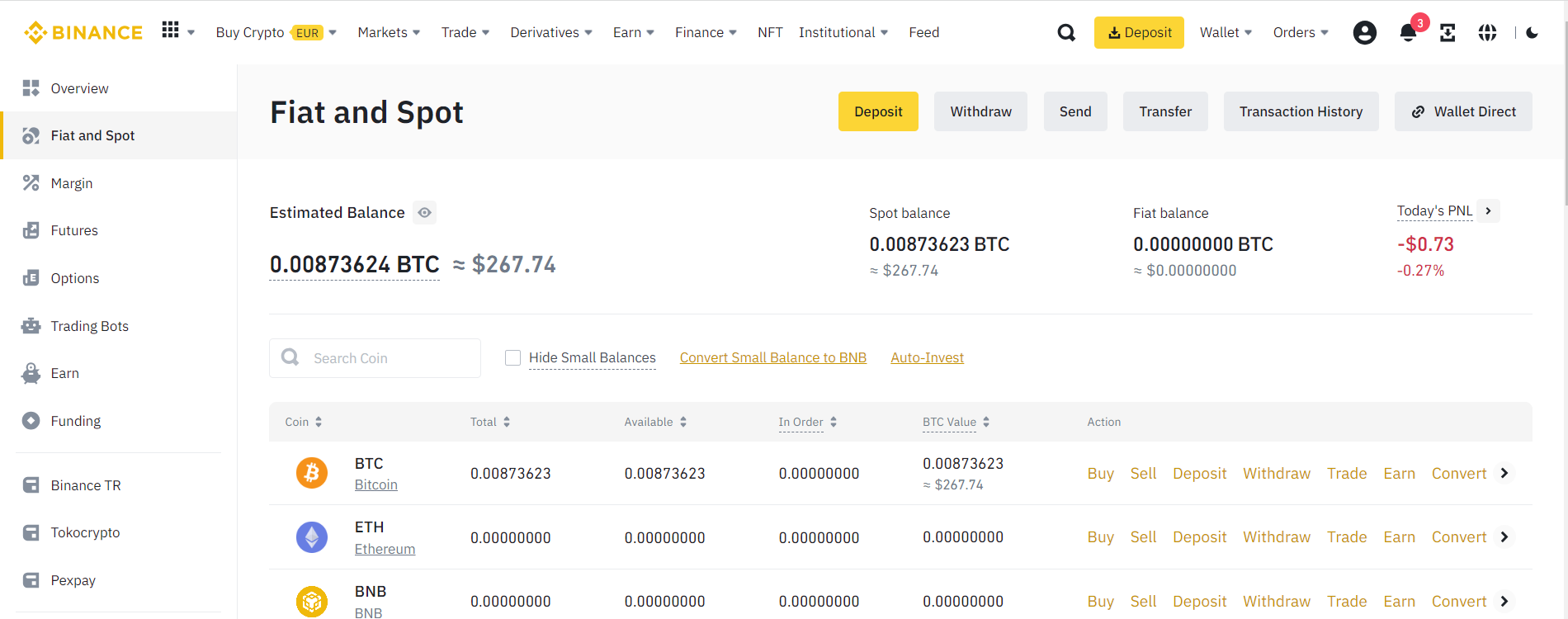Viewport: 1568px width, 619px height.
Task: Click the user profile account icon
Action: pyautogui.click(x=1365, y=33)
